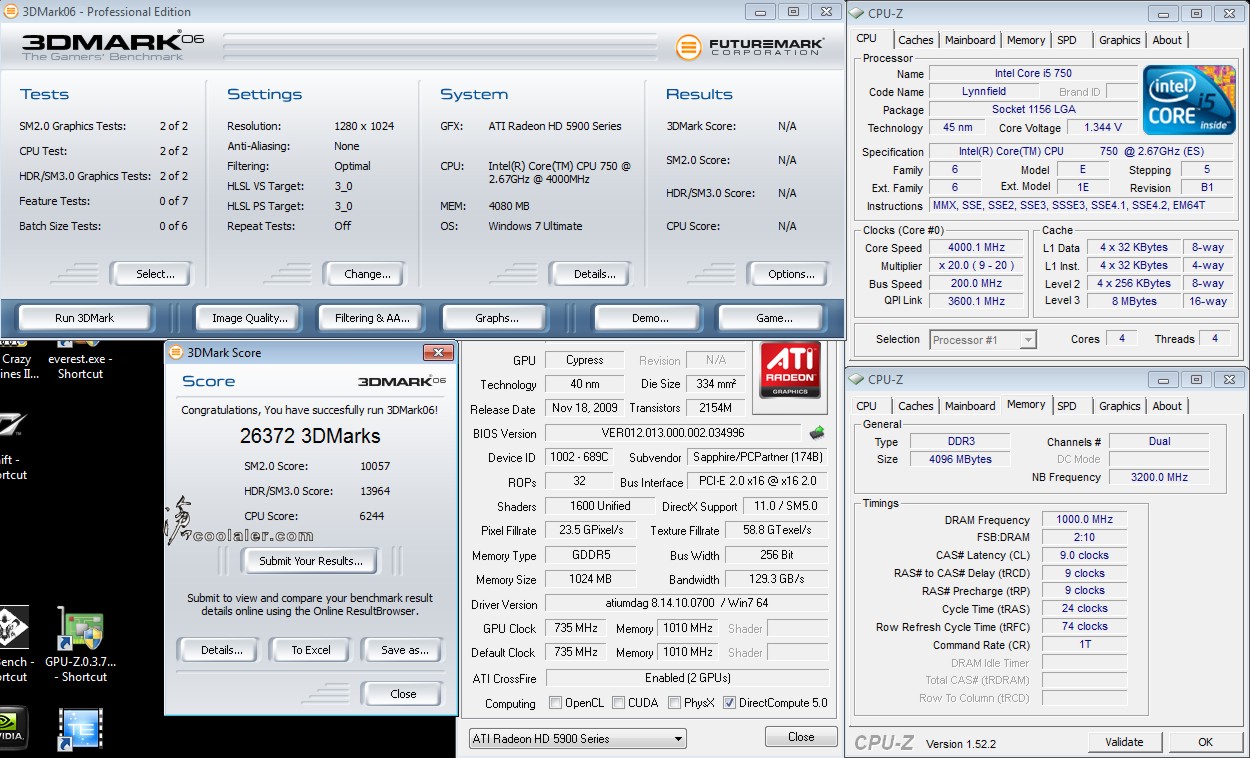Maximize the 3DMark06 Professional Edition window
1250x758 pixels.
pos(793,12)
